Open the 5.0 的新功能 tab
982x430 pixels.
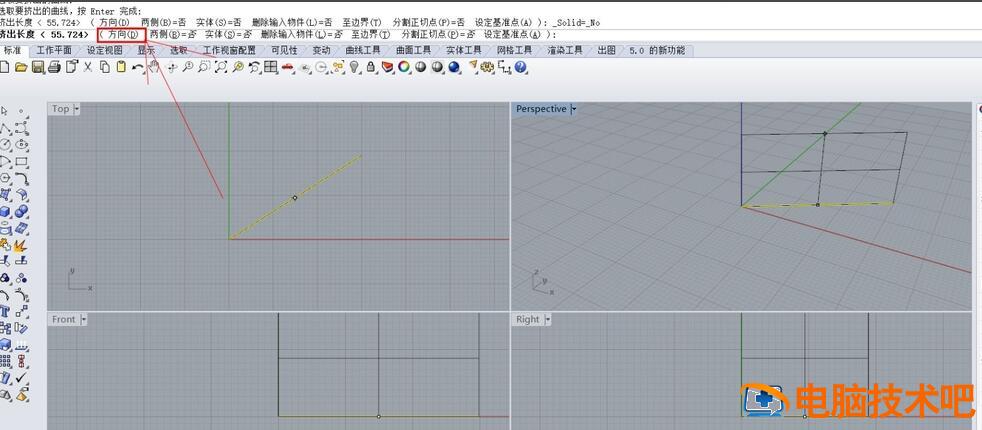[x=657, y=51]
